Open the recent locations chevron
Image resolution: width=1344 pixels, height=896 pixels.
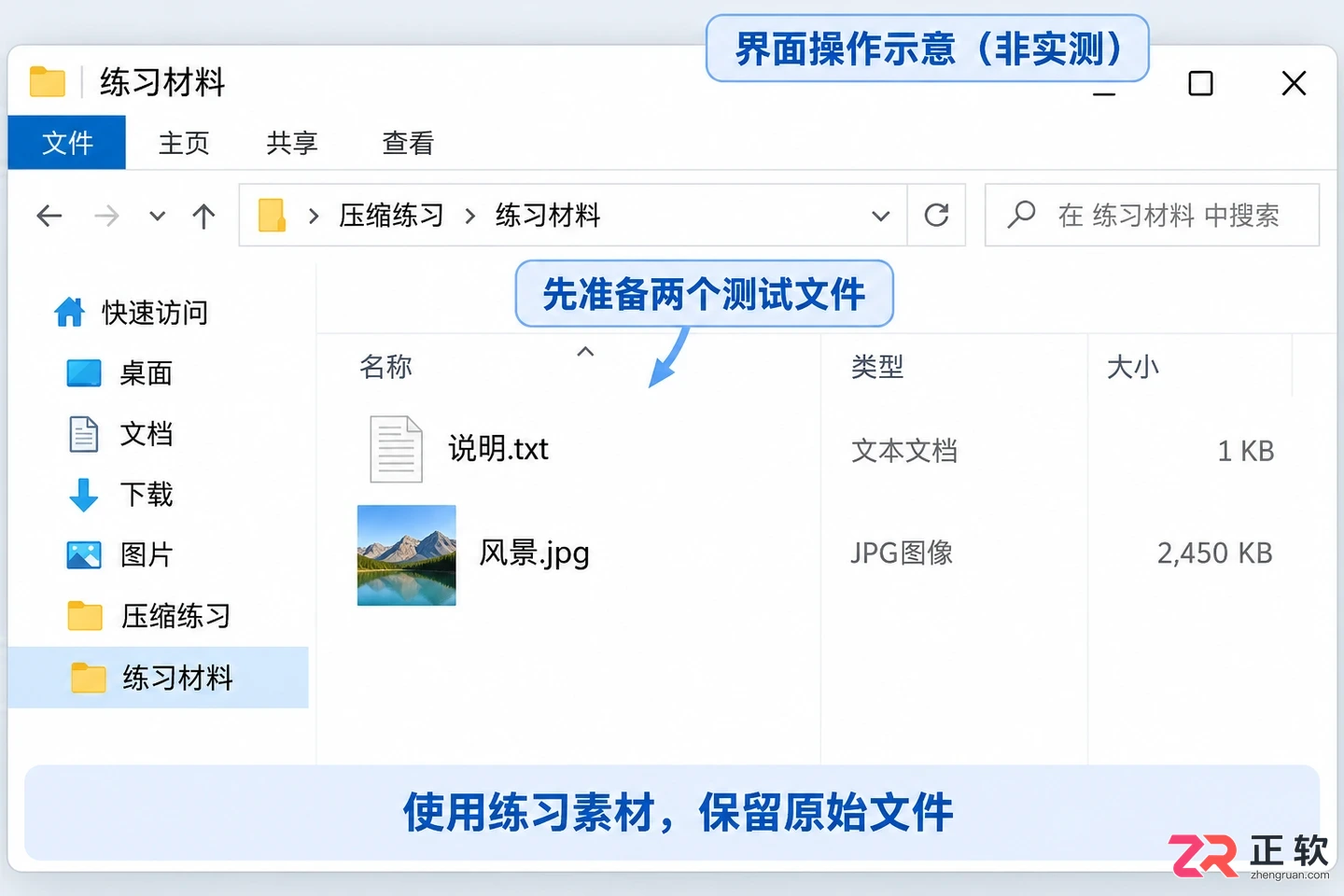coord(158,217)
